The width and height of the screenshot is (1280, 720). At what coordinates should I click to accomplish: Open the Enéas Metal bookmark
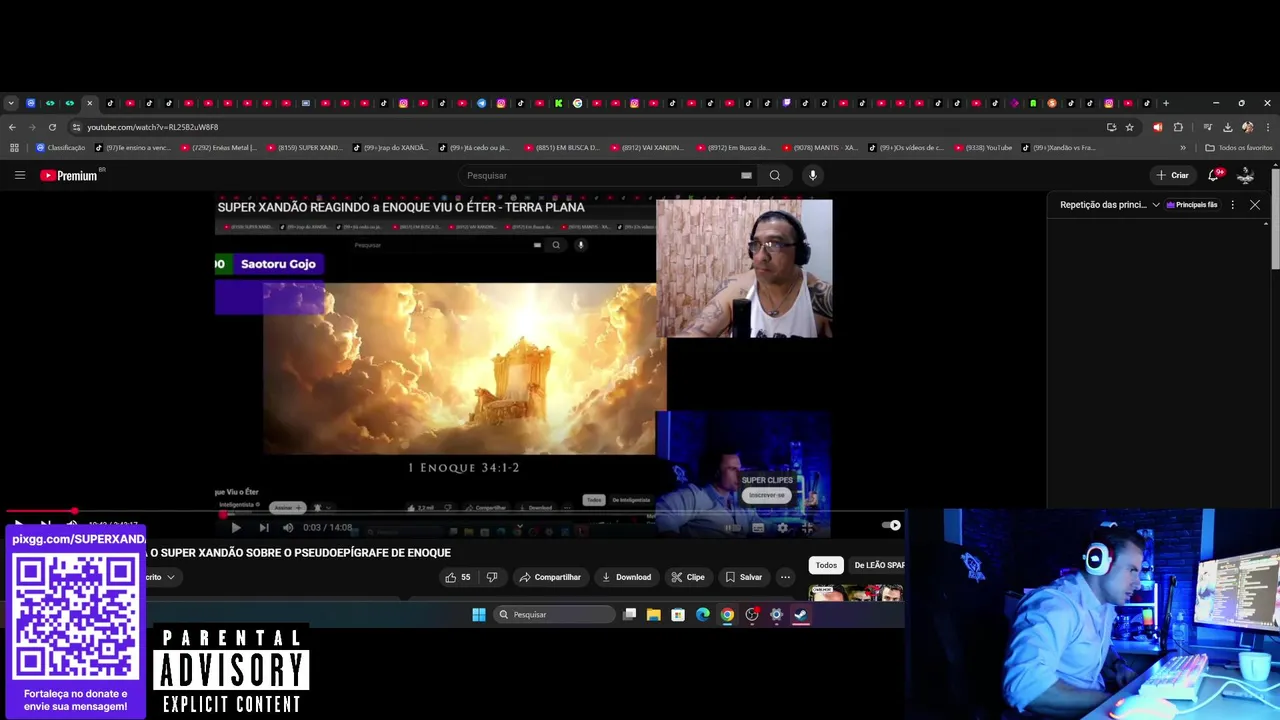click(219, 148)
